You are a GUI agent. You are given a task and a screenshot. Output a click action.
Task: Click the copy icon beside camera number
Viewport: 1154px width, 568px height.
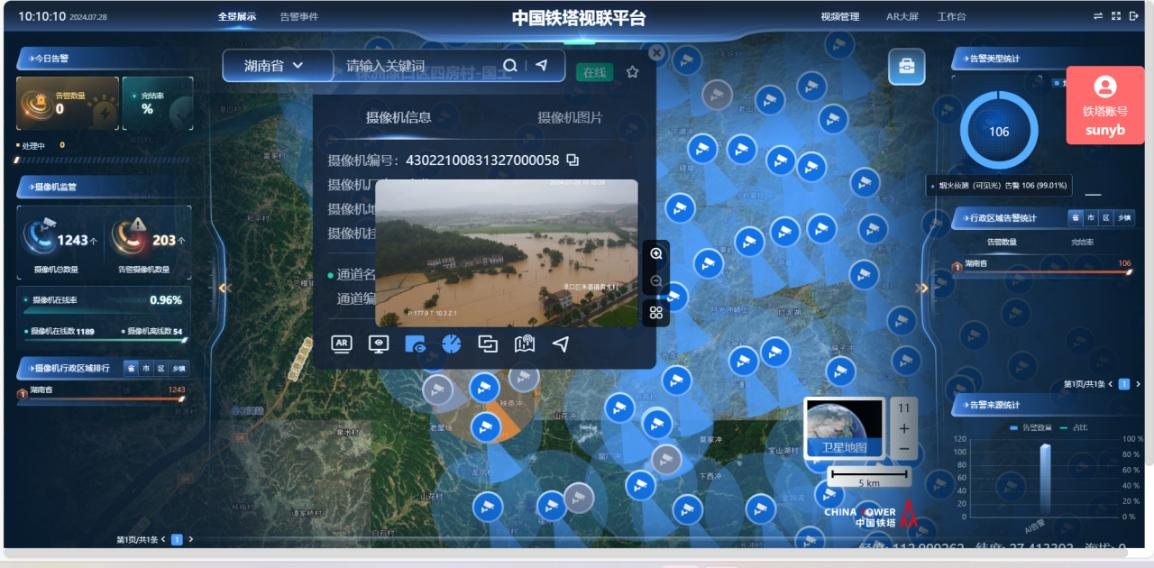click(x=573, y=160)
